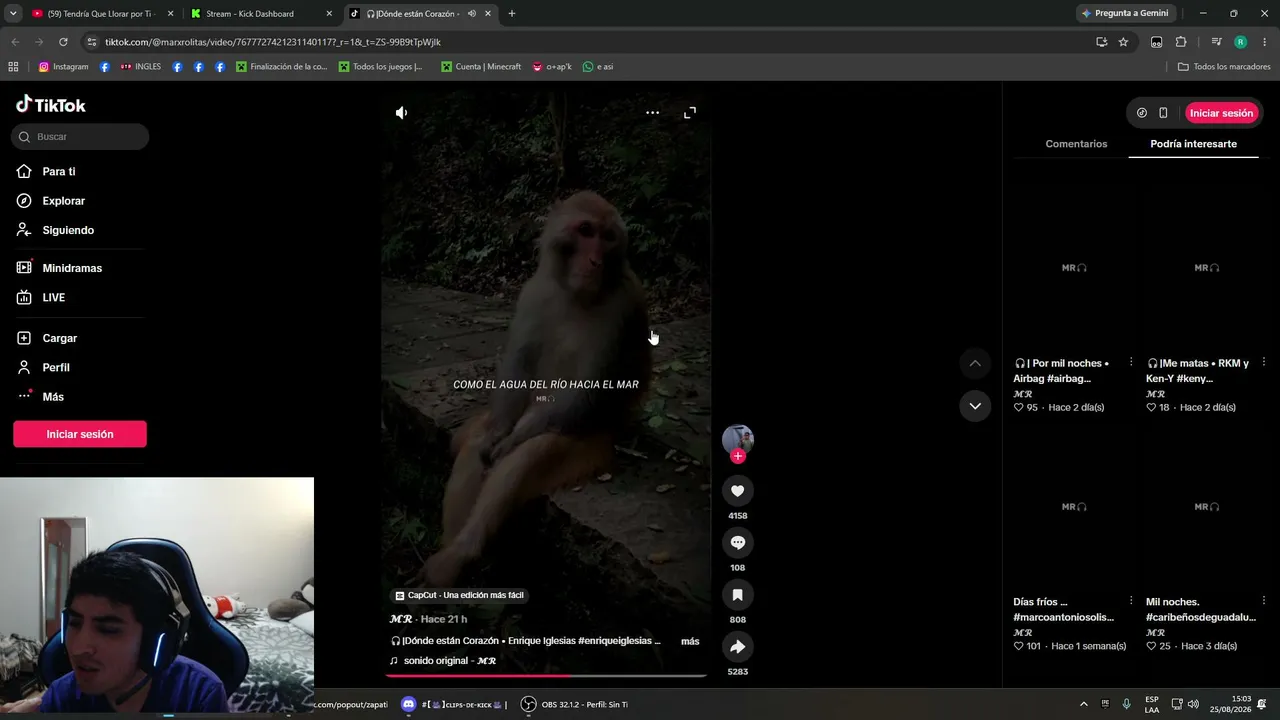Show hidden system tray icons
The width and height of the screenshot is (1280, 720).
(x=1083, y=705)
